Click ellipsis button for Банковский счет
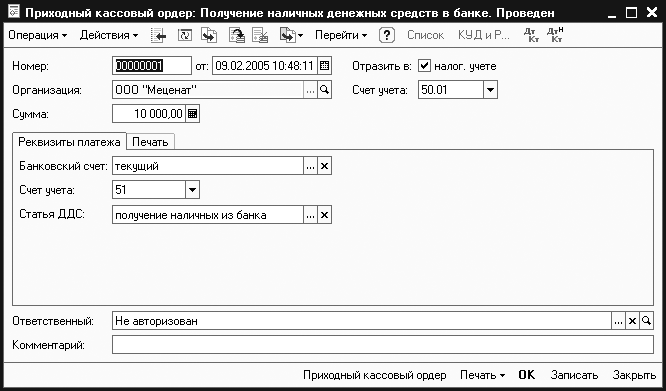The width and height of the screenshot is (666, 391). click(310, 166)
